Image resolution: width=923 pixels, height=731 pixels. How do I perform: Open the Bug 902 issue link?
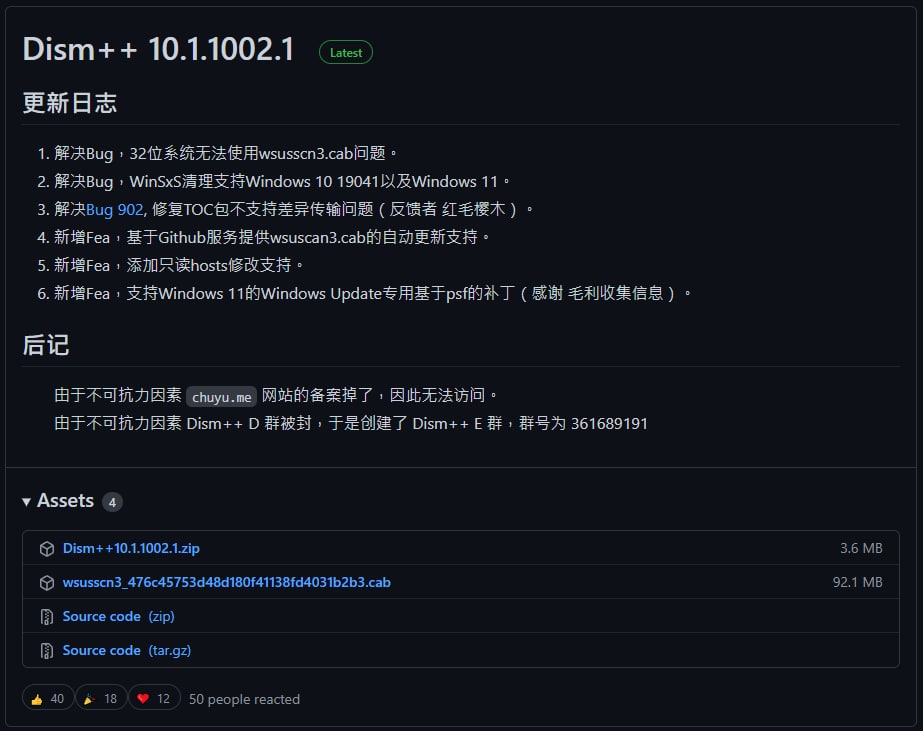(x=114, y=209)
